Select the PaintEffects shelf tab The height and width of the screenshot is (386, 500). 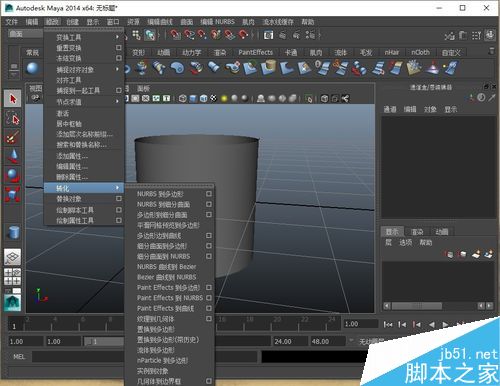(255, 52)
